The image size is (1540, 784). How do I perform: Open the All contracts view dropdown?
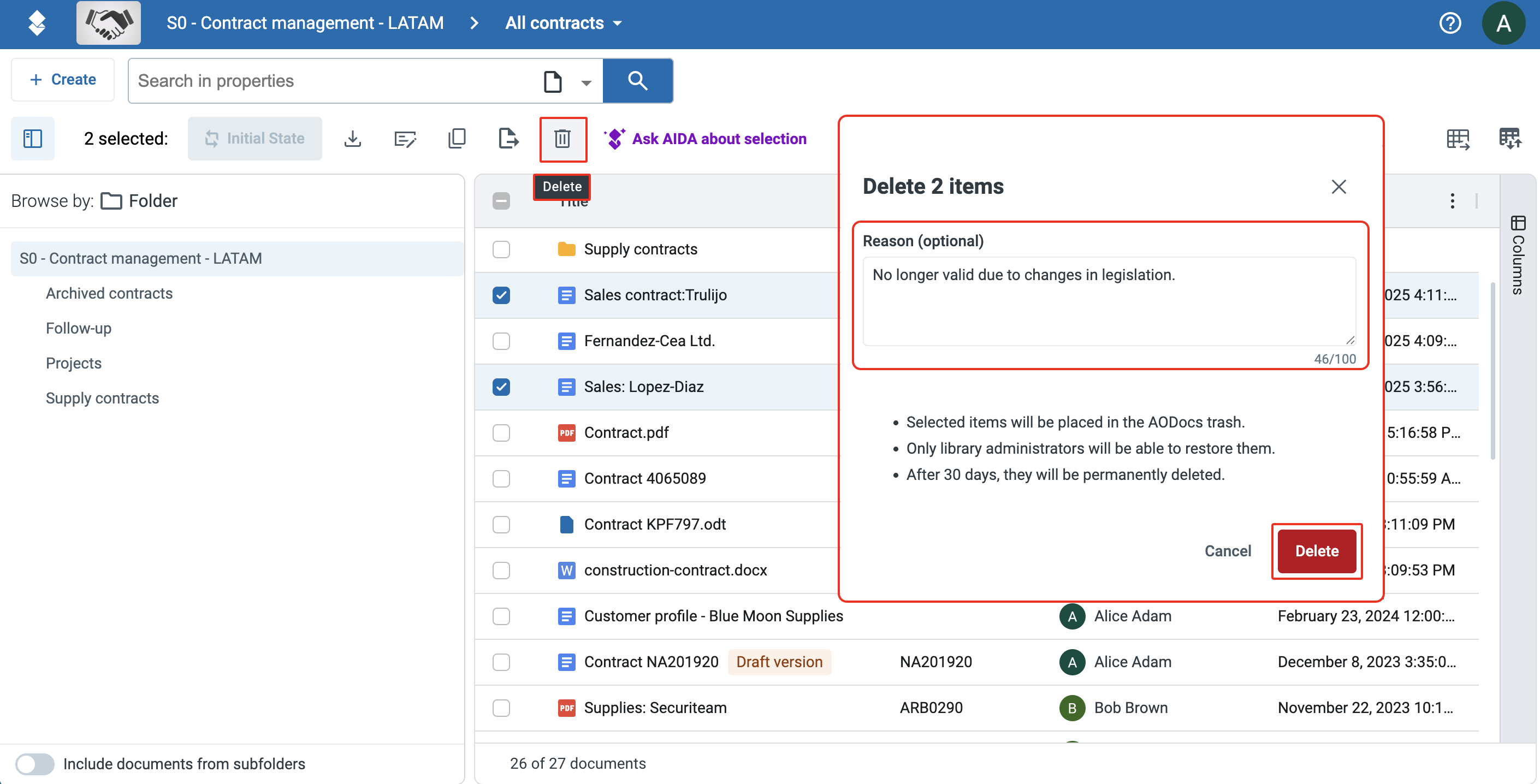click(x=563, y=23)
